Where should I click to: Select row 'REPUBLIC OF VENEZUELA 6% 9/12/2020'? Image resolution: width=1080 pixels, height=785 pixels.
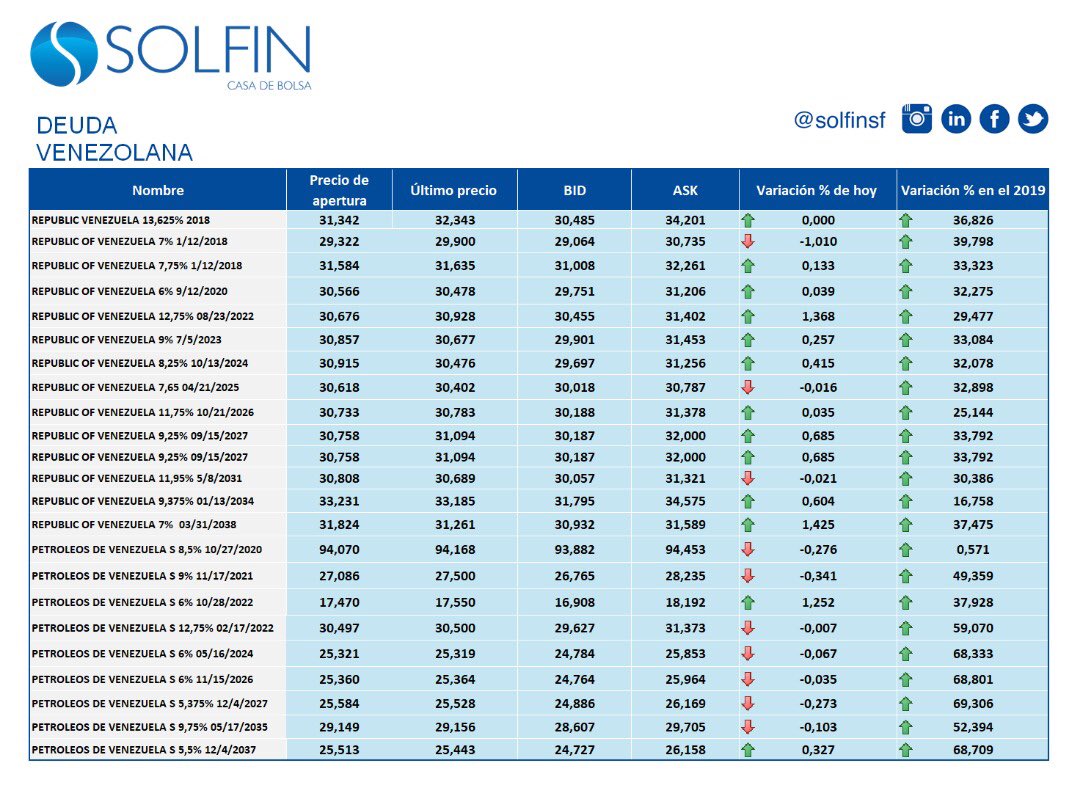click(x=539, y=291)
